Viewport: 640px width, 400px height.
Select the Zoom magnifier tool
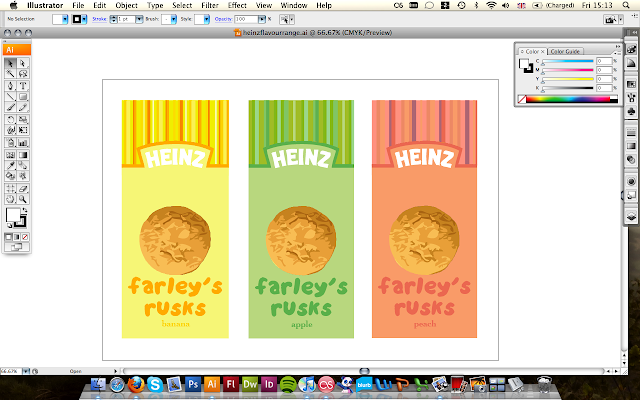click(x=23, y=199)
